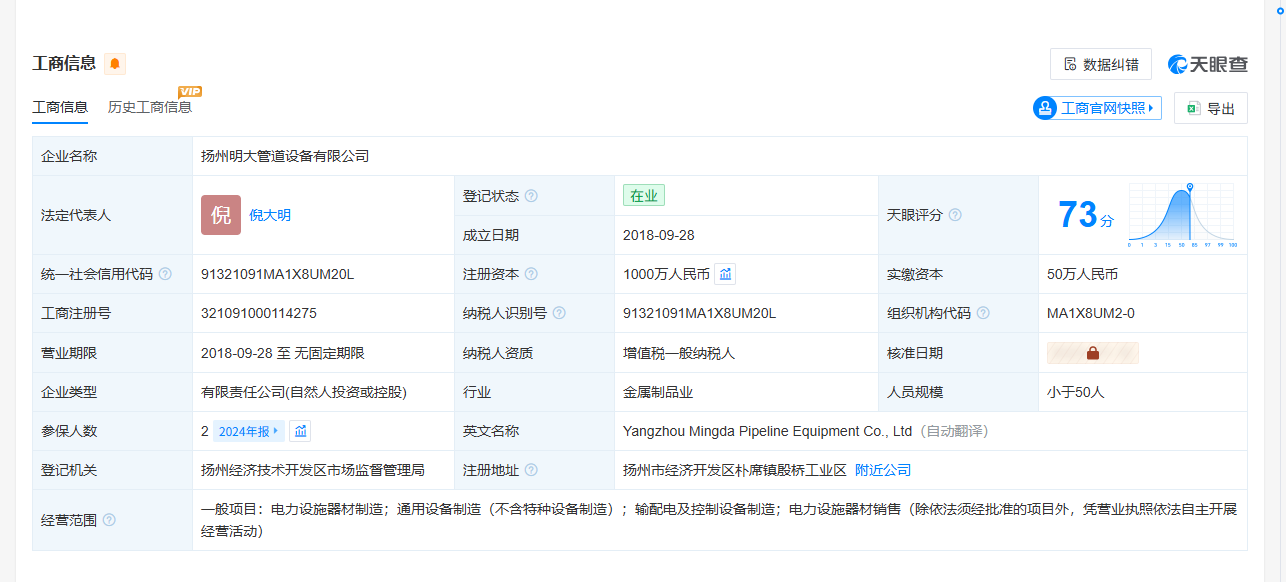Click the locked 核准日期 field
This screenshot has width=1286, height=582.
click(1092, 353)
